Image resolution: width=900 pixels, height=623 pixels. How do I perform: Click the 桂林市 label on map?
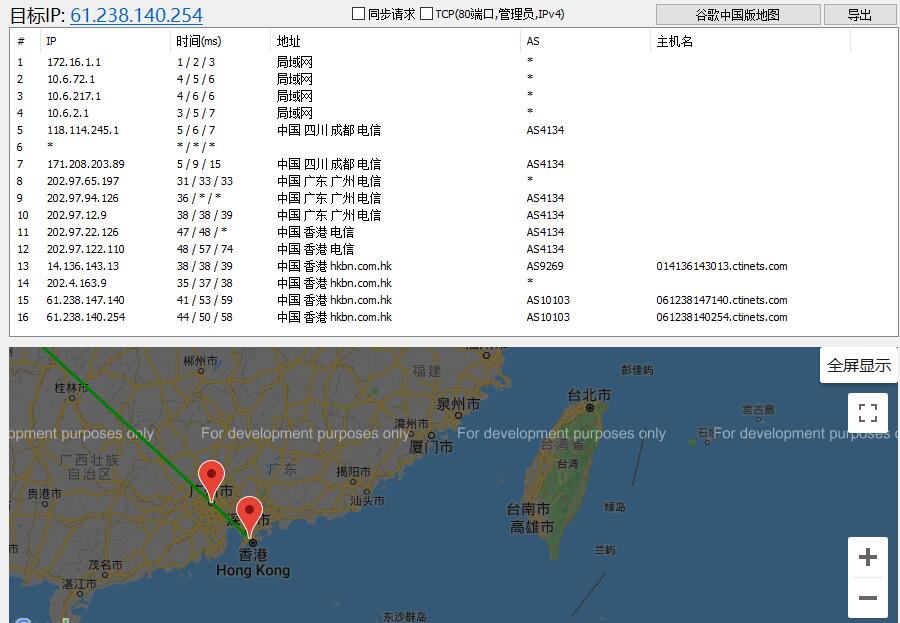click(71, 388)
